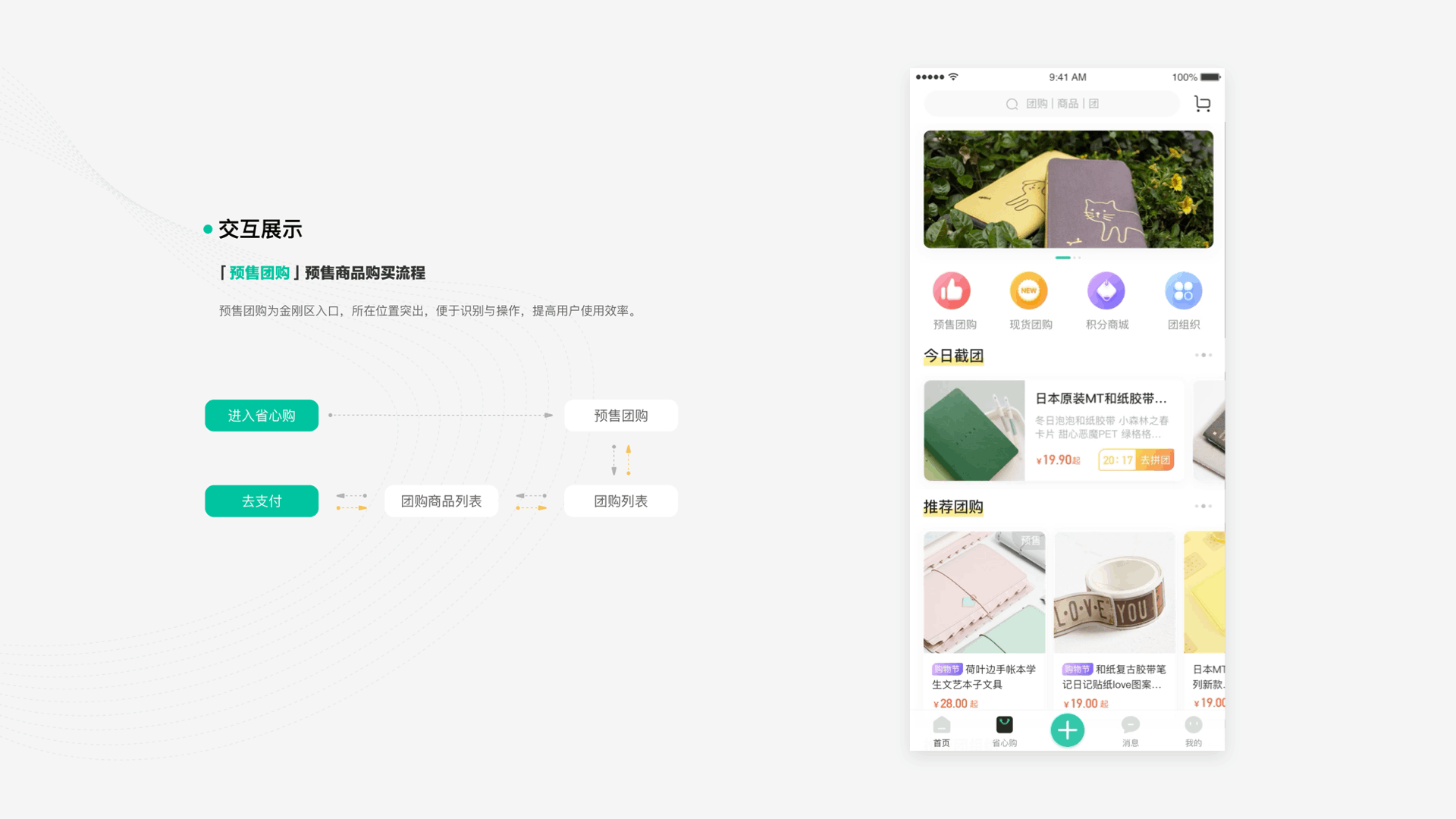Open the shopping cart icon
Viewport: 1456px width, 819px height.
click(x=1202, y=104)
